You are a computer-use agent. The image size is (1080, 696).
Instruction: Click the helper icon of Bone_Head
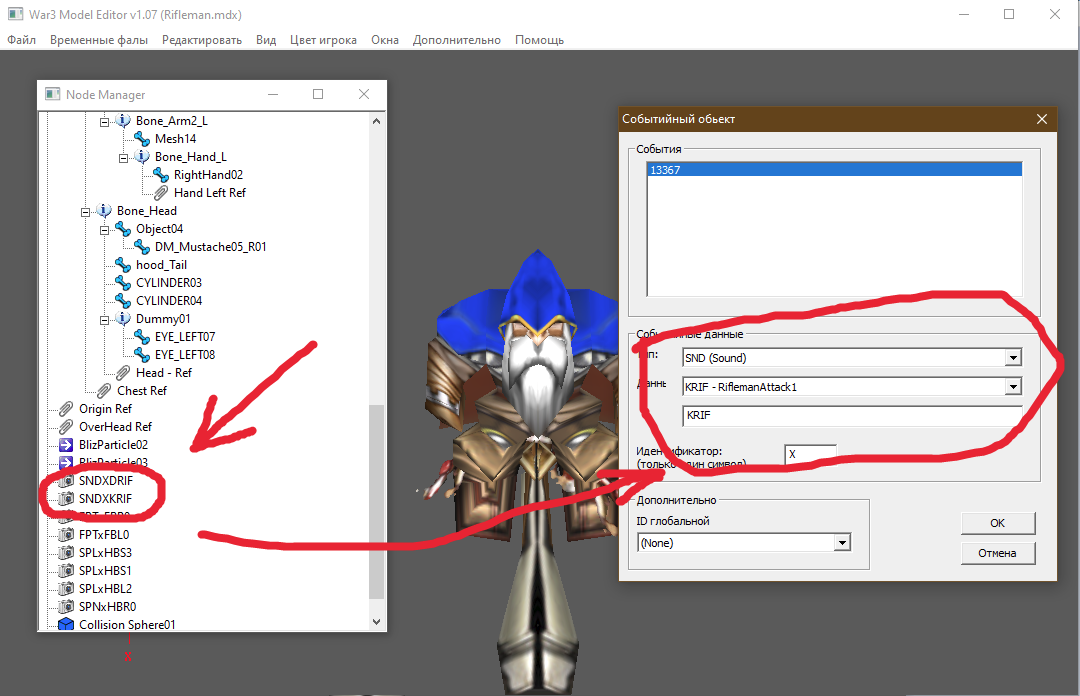(104, 210)
